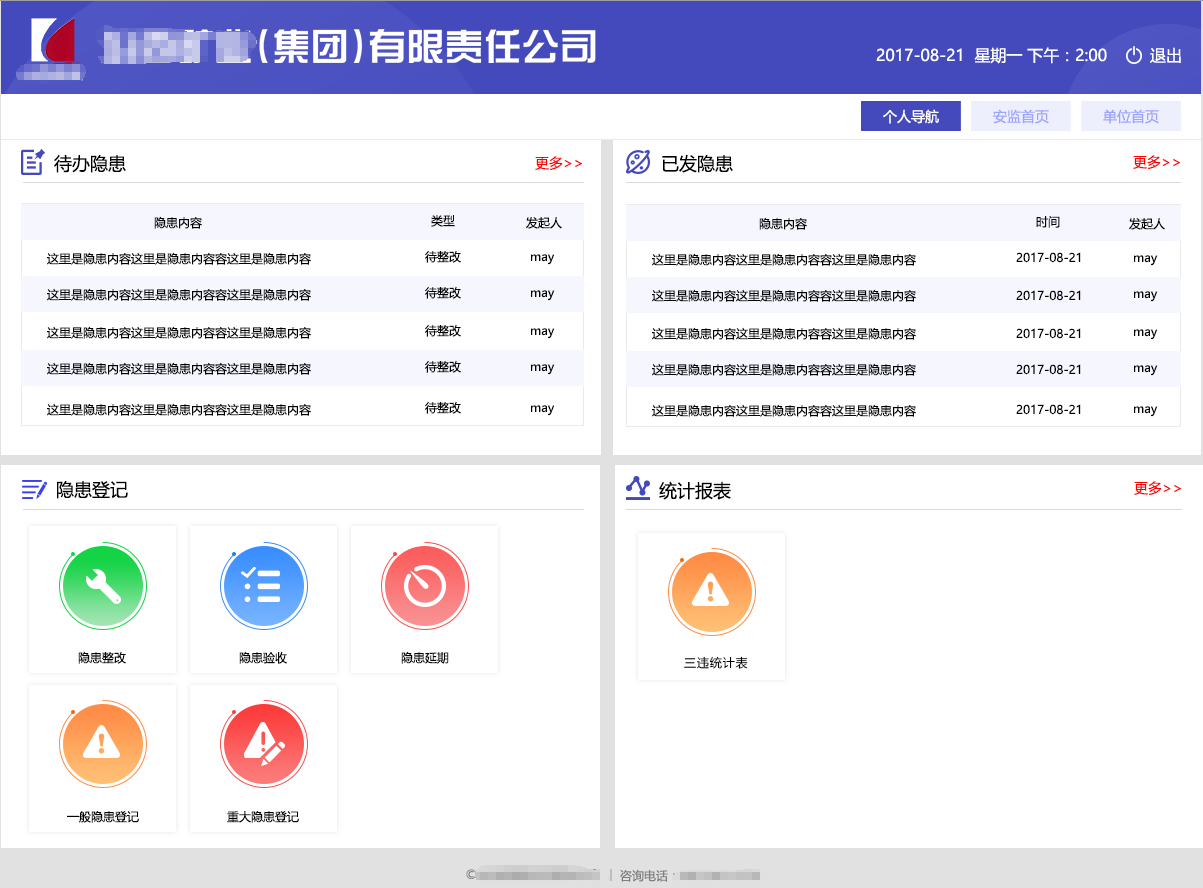The image size is (1203, 888).
Task: Click 退出 to log out
Action: click(1165, 56)
